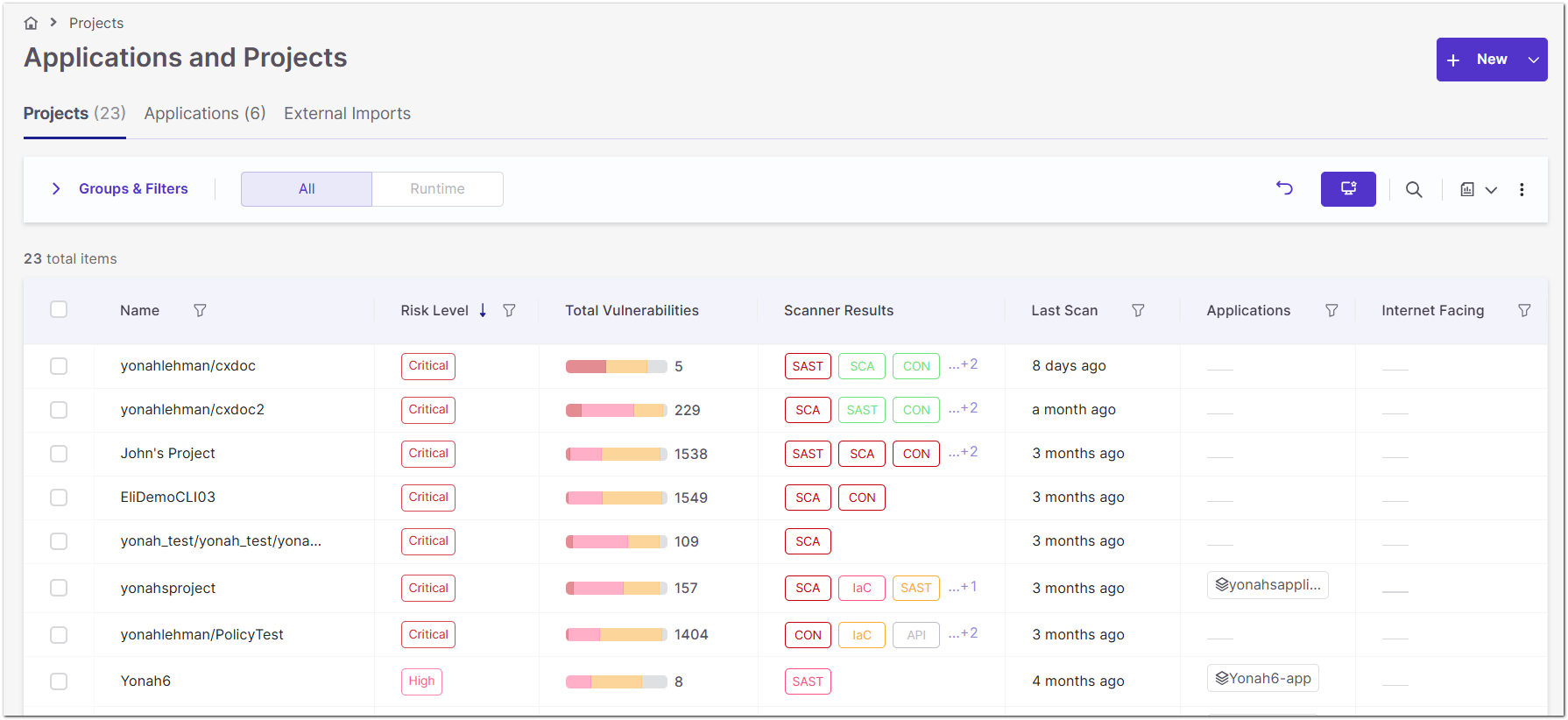Open the New button dropdown arrow

click(1534, 60)
